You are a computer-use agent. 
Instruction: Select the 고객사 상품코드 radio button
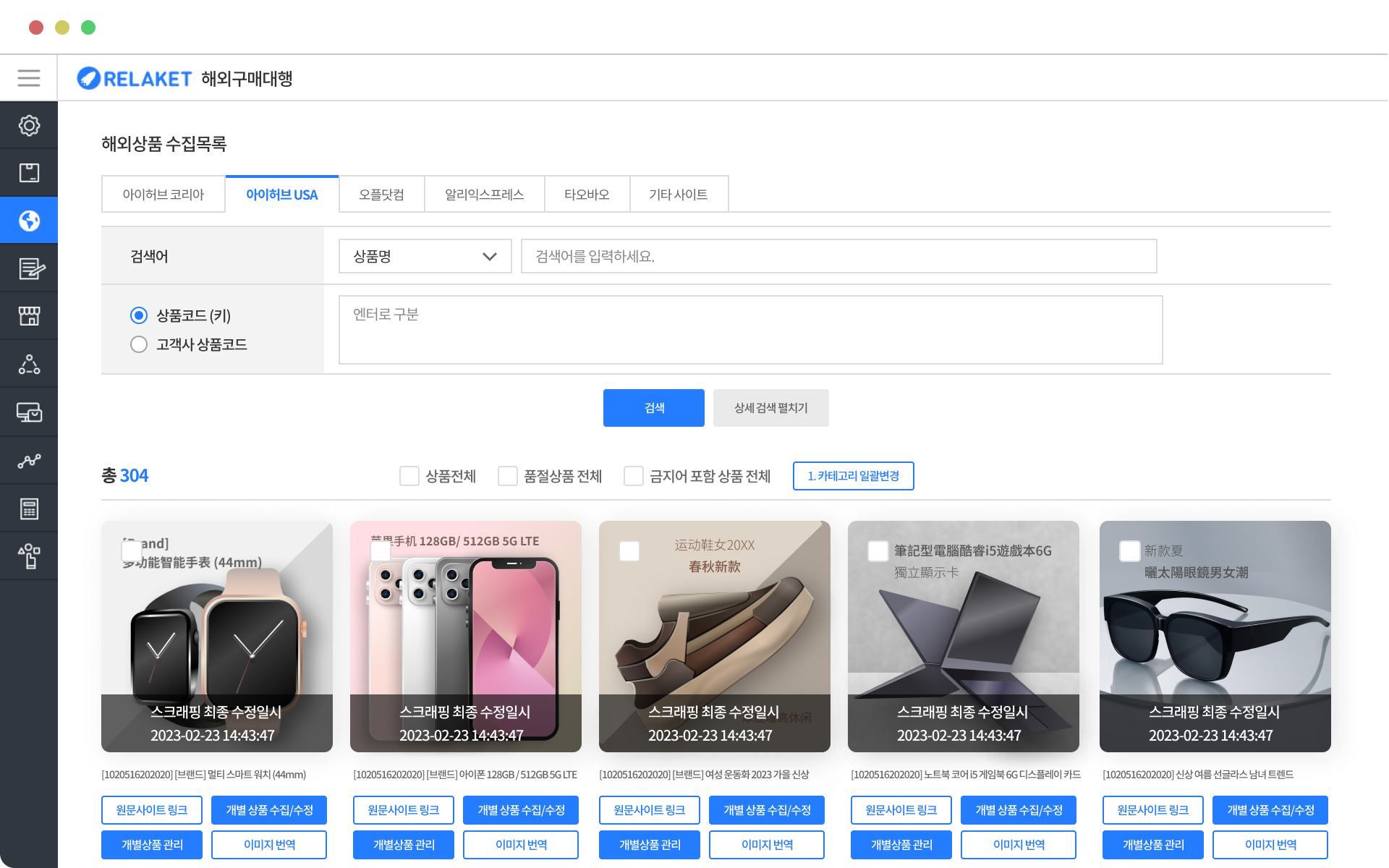tap(139, 344)
